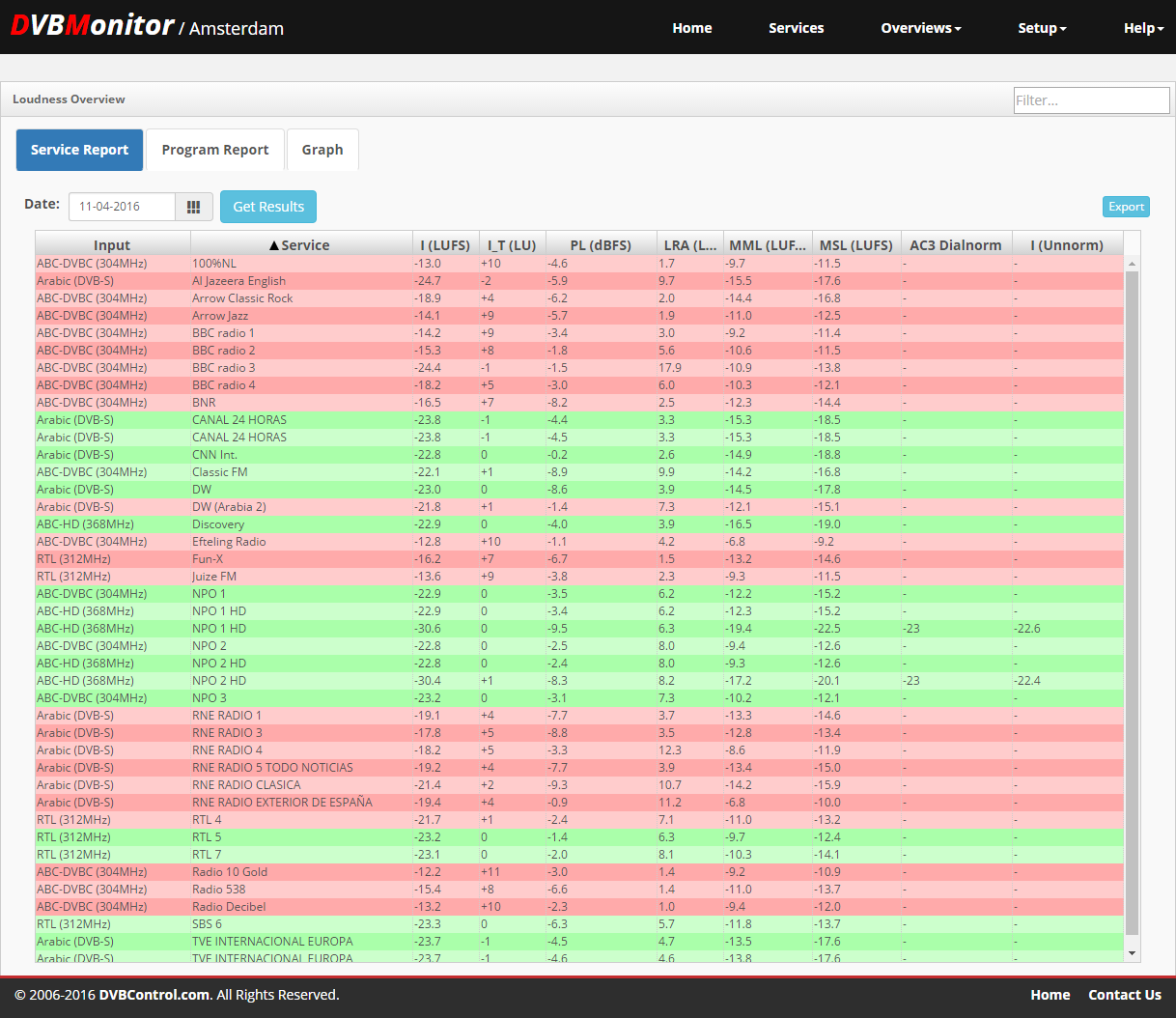This screenshot has height=1018, width=1176.
Task: Click the date field 11-04-2016
Action: coord(122,207)
